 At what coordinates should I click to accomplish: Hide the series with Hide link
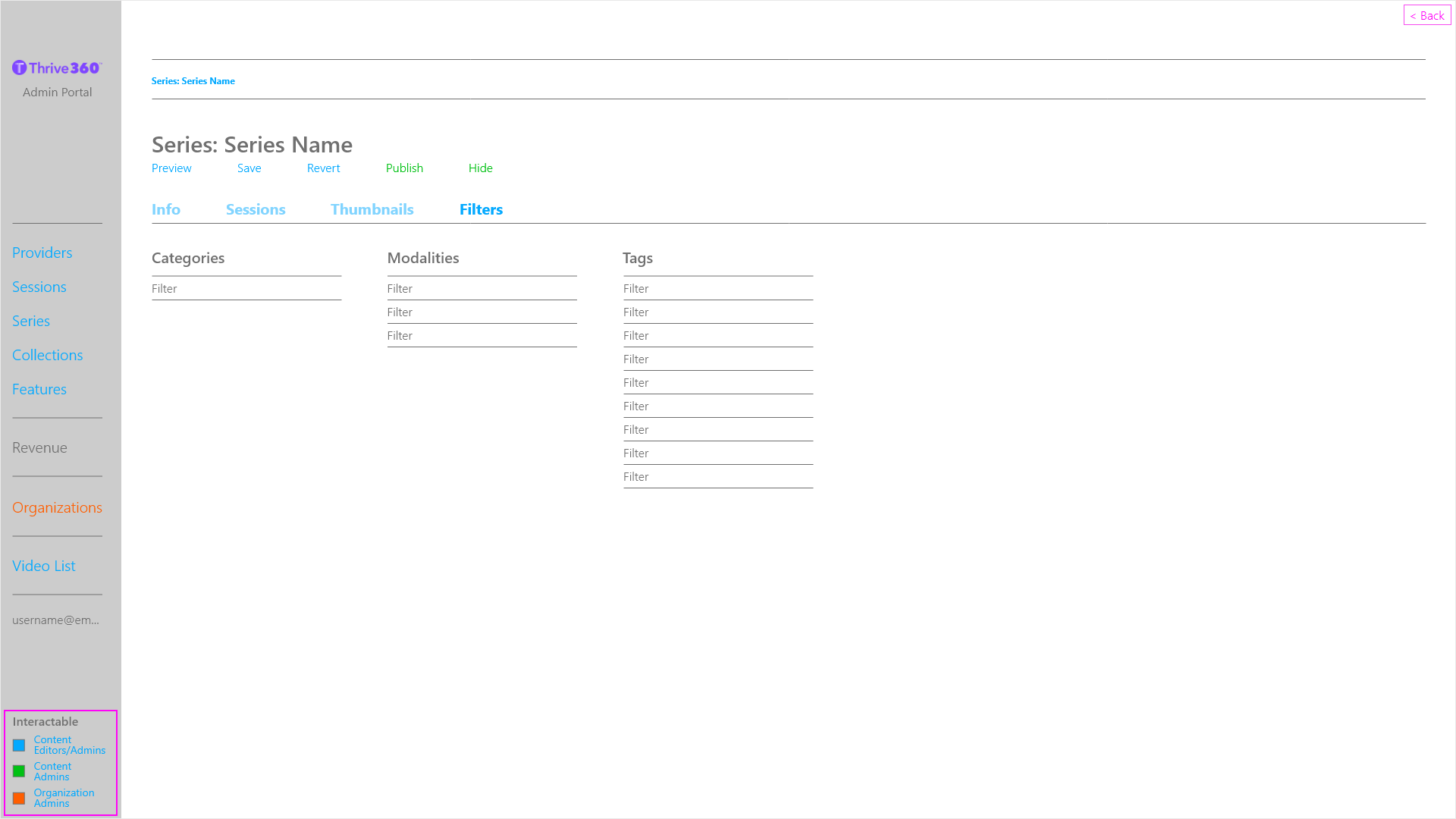pyautogui.click(x=480, y=168)
